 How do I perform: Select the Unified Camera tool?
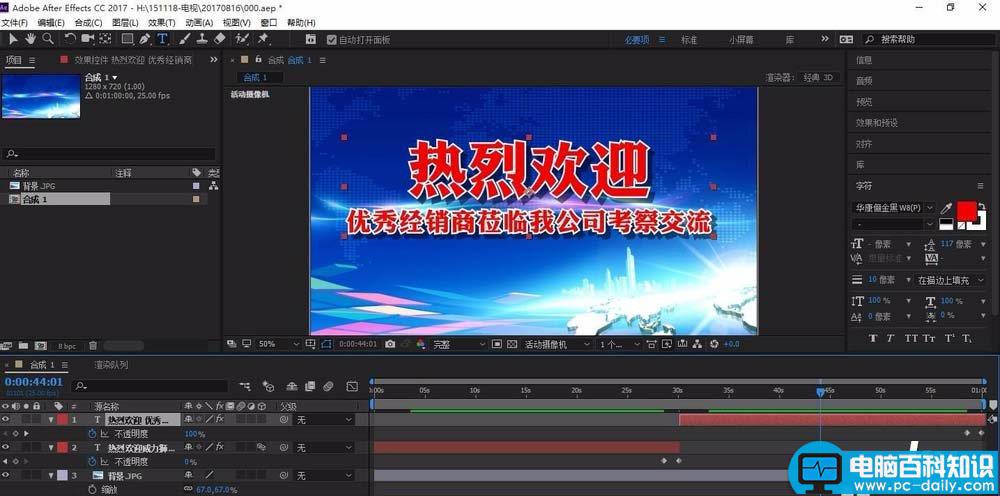tap(87, 39)
